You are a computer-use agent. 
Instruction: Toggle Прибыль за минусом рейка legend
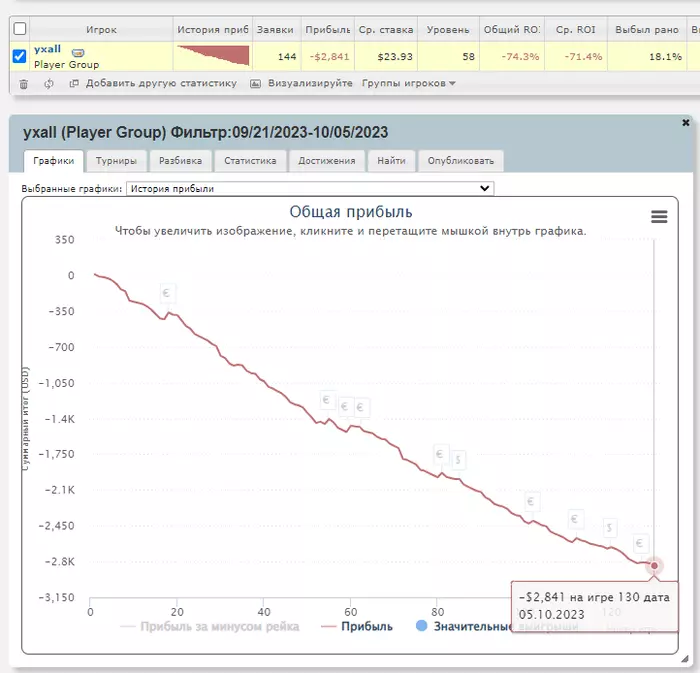pos(210,626)
